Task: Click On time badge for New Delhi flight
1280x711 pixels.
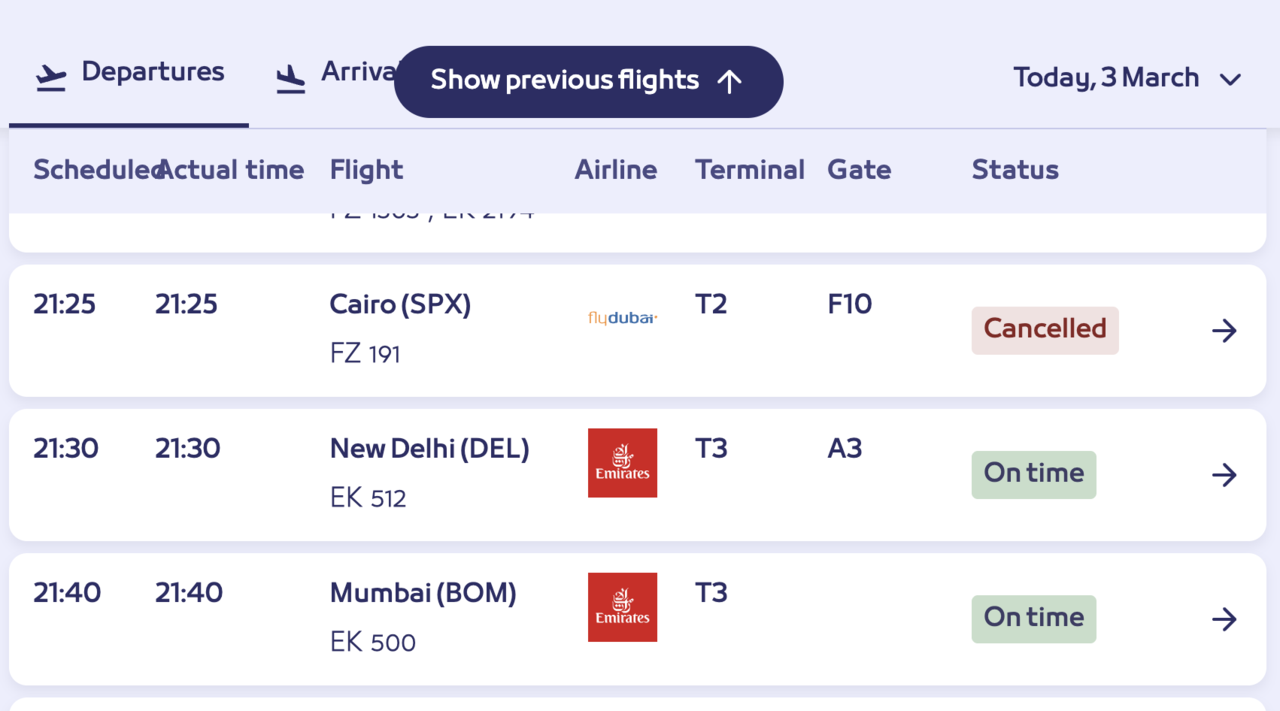Action: click(1033, 474)
